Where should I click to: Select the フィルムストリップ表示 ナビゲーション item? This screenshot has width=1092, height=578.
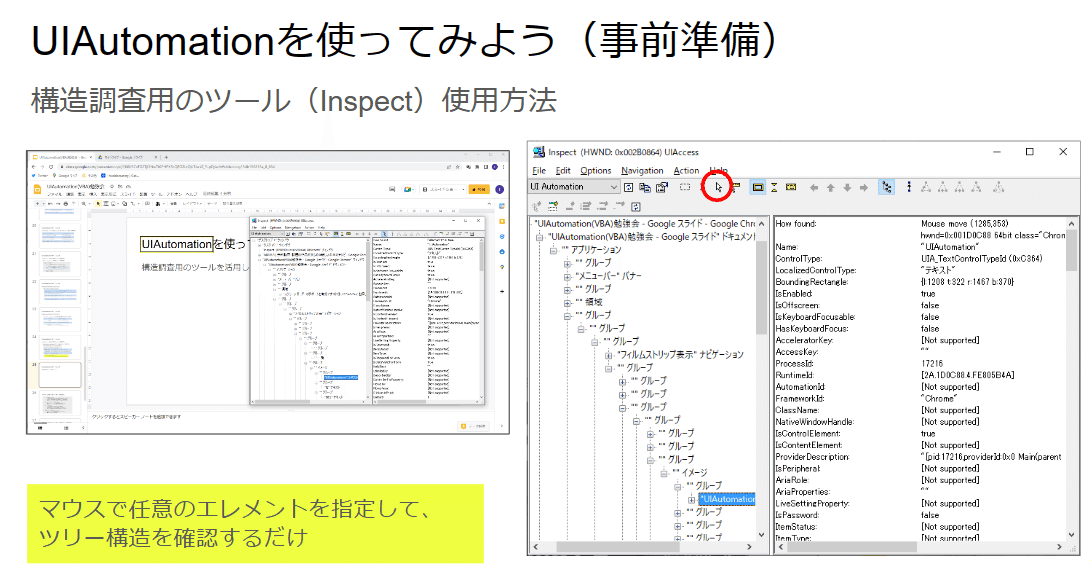pyautogui.click(x=680, y=355)
